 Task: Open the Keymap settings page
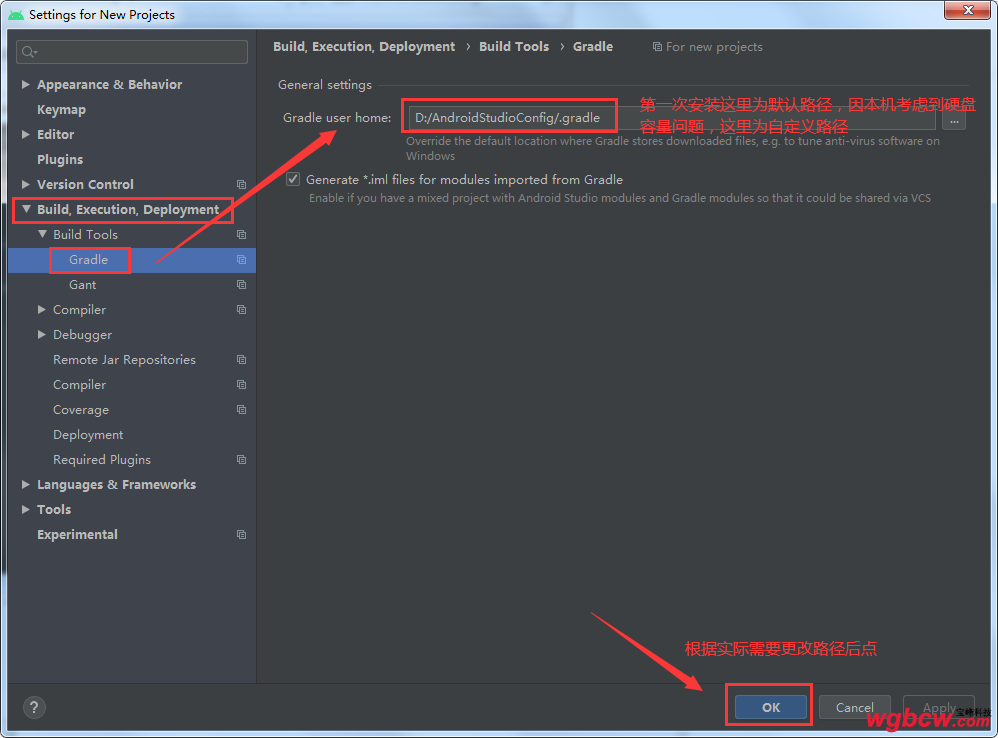(x=61, y=109)
